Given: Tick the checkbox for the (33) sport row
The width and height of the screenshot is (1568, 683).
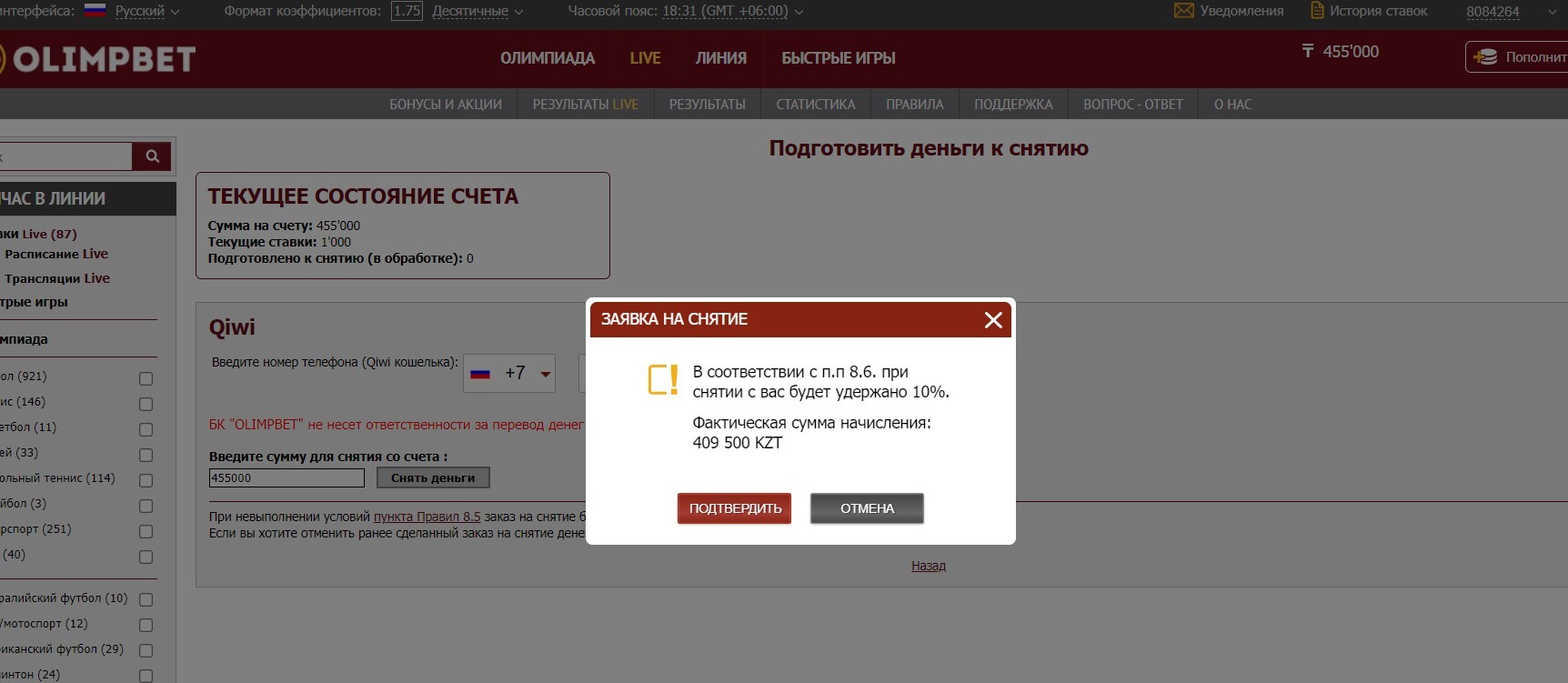Looking at the screenshot, I should click(146, 455).
